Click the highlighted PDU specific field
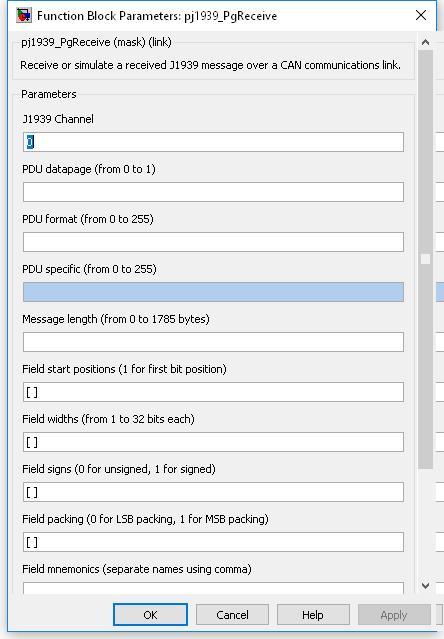Viewport: 444px width, 639px height. click(x=213, y=292)
